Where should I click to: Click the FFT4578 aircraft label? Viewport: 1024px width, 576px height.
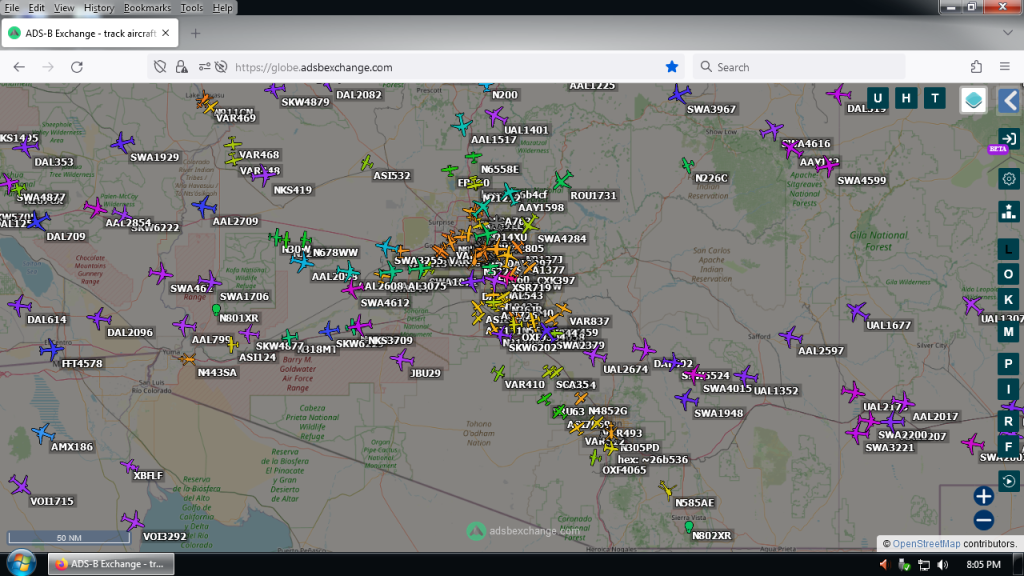(82, 363)
